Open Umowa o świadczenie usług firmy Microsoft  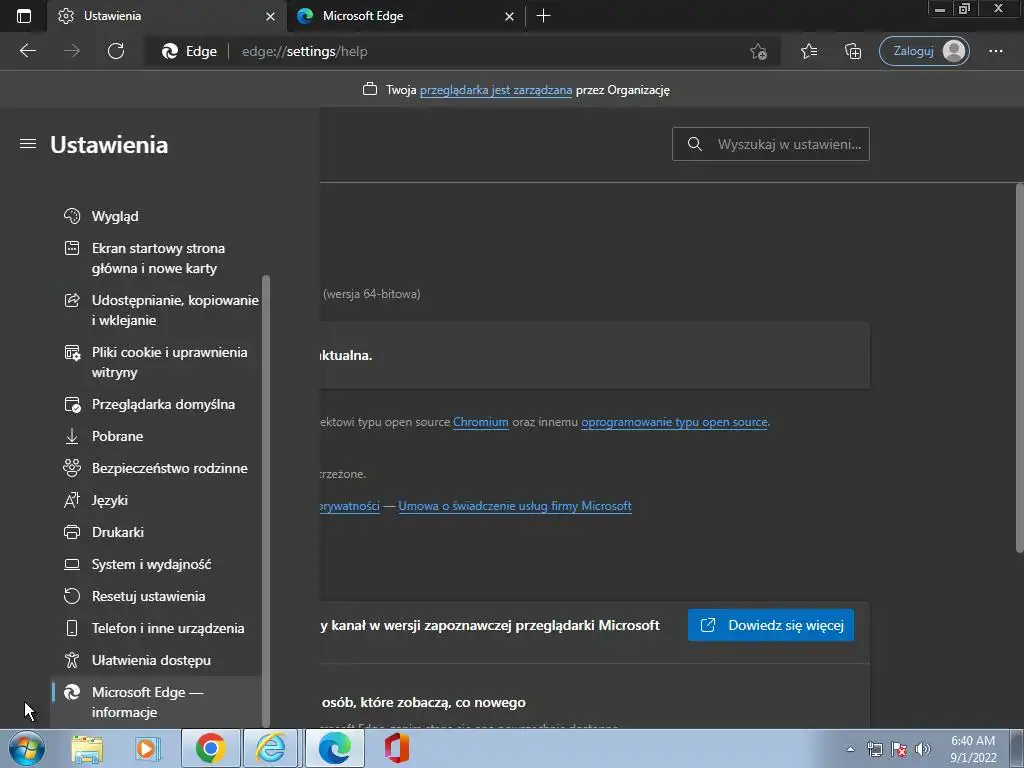pos(515,506)
